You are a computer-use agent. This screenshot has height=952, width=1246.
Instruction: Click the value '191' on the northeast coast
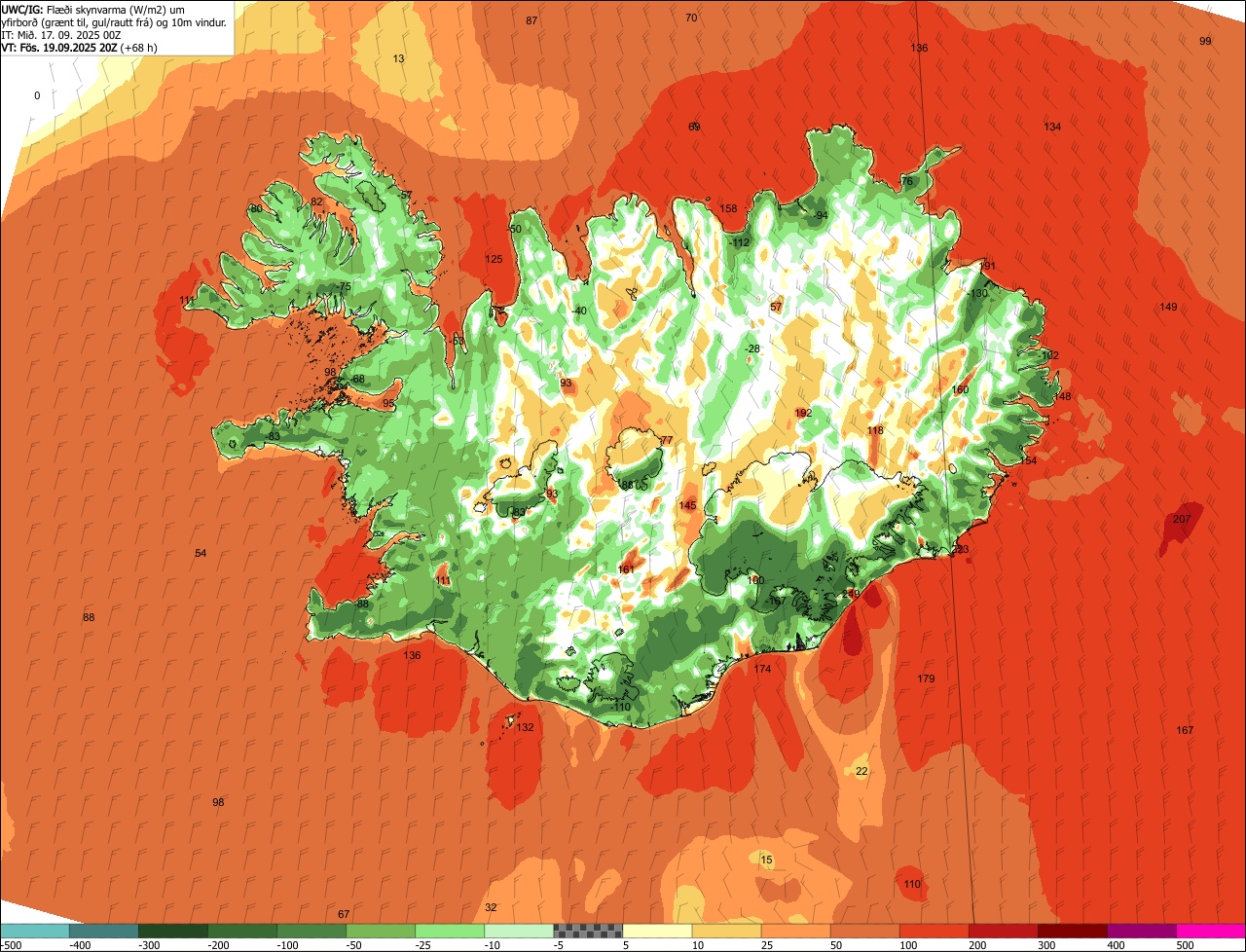pos(987,266)
